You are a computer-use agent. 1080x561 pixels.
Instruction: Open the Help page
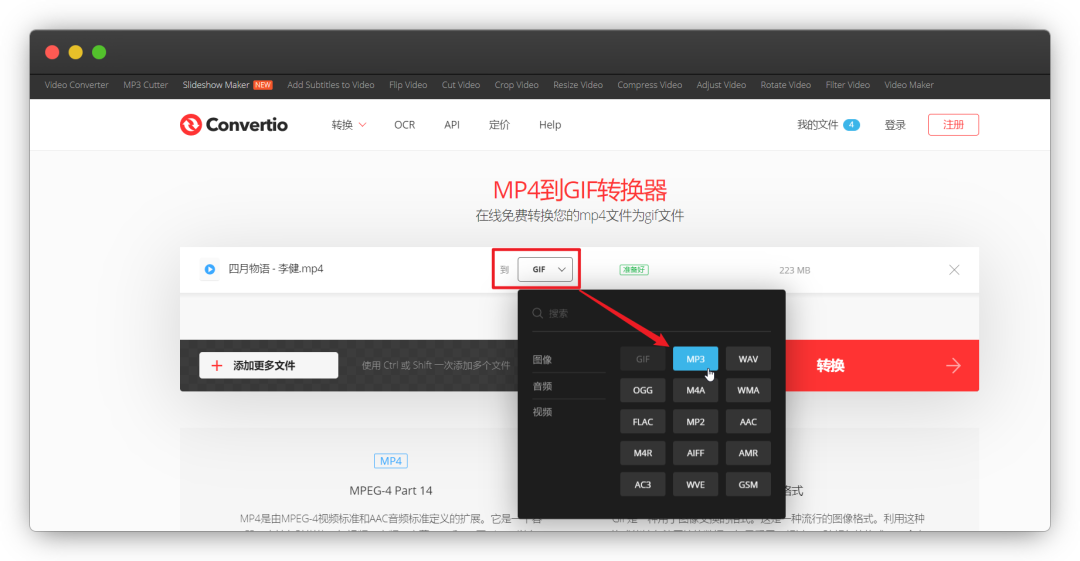pyautogui.click(x=550, y=125)
